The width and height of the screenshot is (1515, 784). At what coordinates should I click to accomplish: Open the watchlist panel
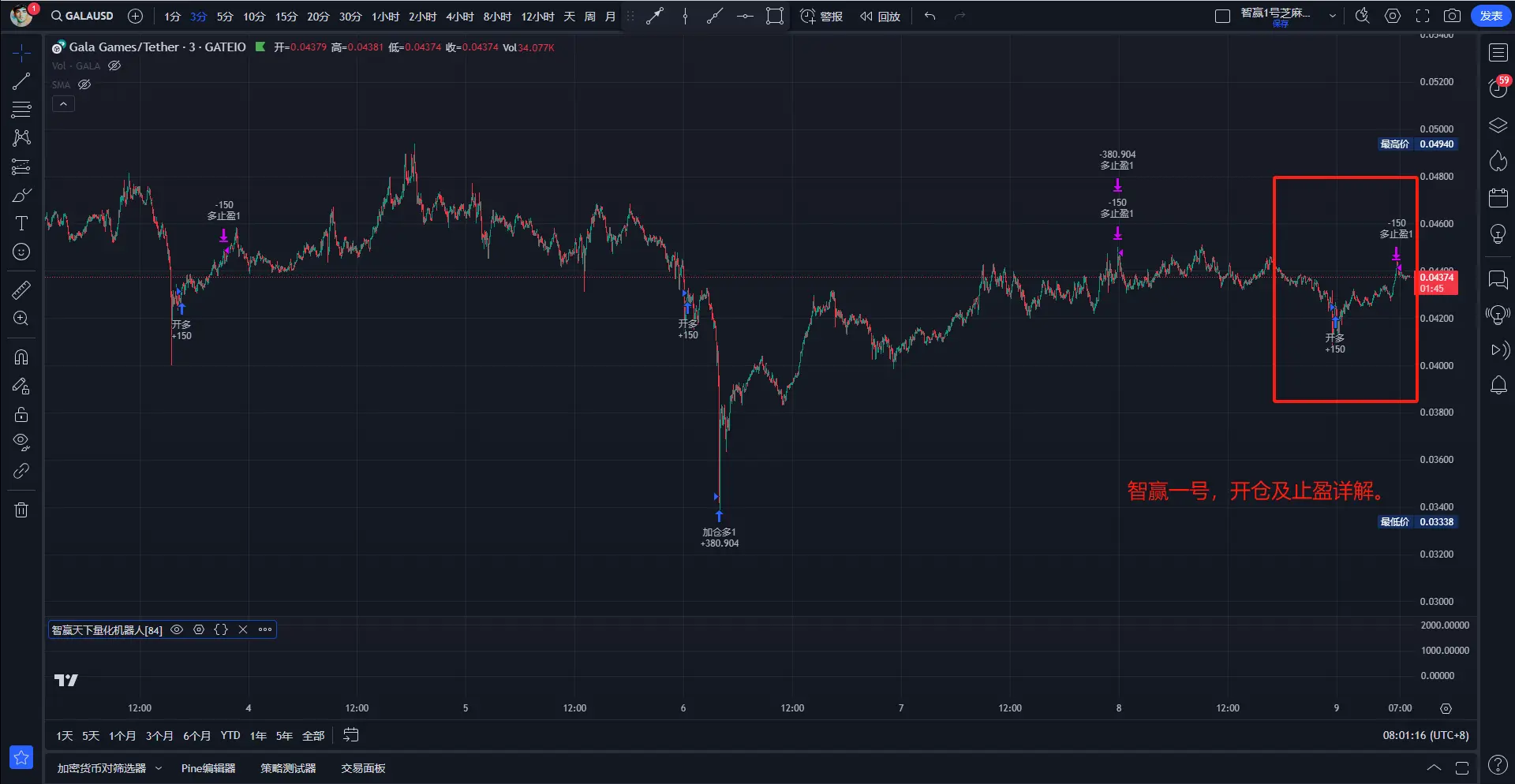coord(1498,53)
